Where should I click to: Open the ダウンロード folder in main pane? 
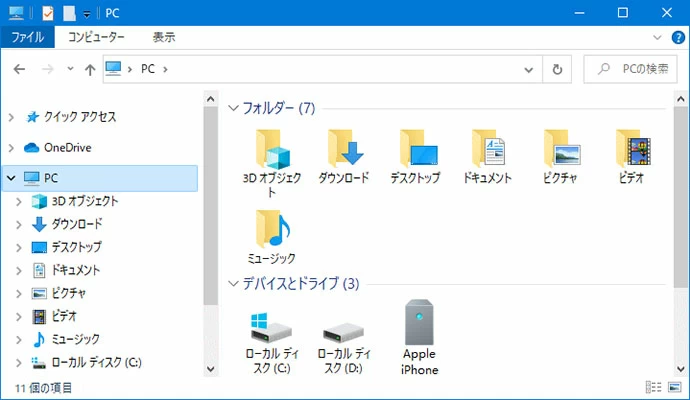tap(344, 150)
